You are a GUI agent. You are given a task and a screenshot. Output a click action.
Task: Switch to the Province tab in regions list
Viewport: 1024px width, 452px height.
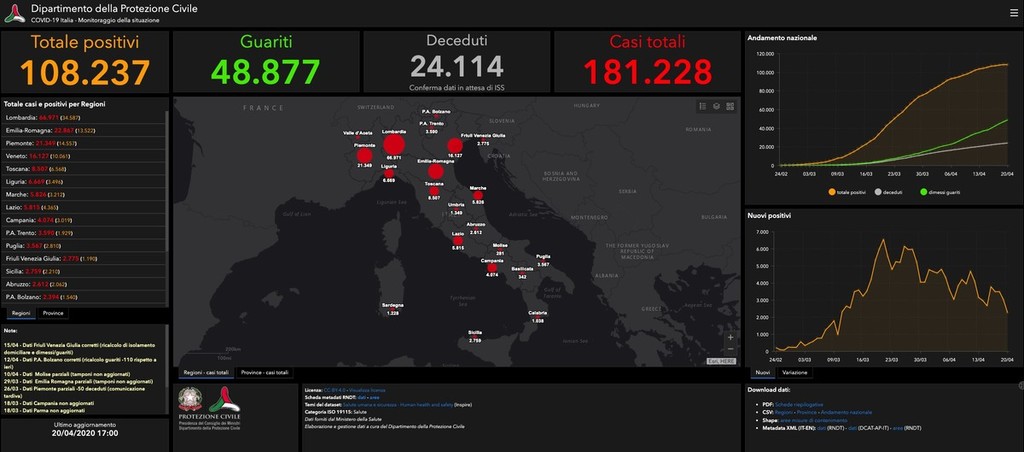[53, 314]
